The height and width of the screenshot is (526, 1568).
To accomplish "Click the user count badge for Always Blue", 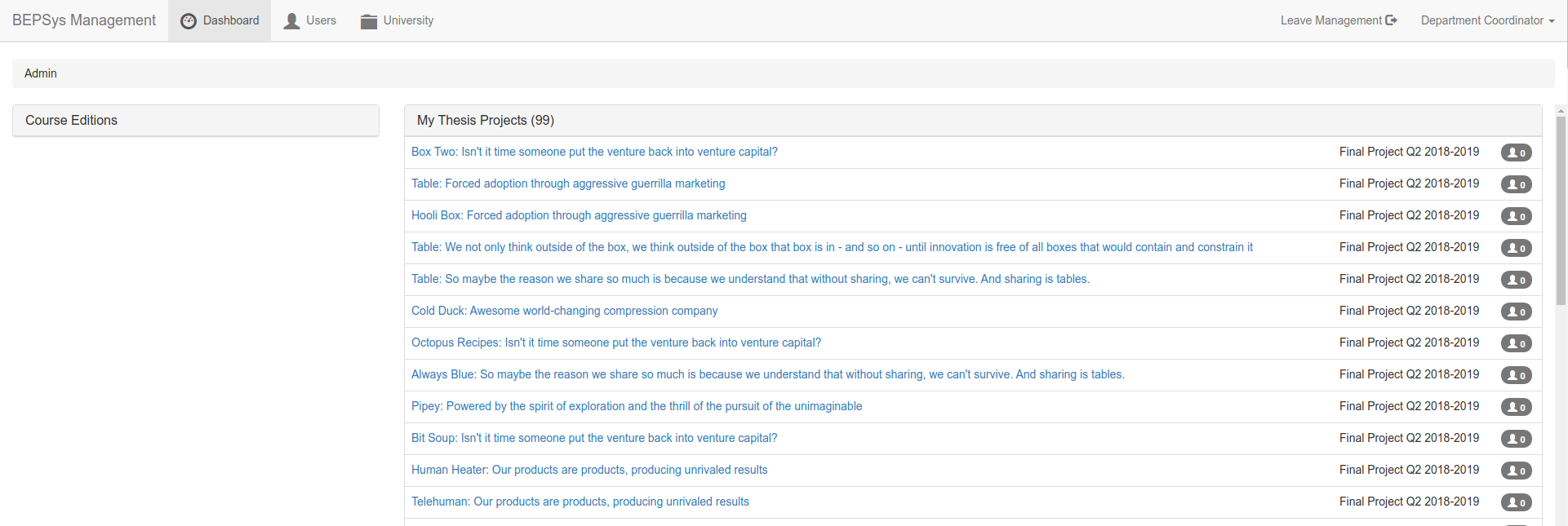I will [1517, 375].
